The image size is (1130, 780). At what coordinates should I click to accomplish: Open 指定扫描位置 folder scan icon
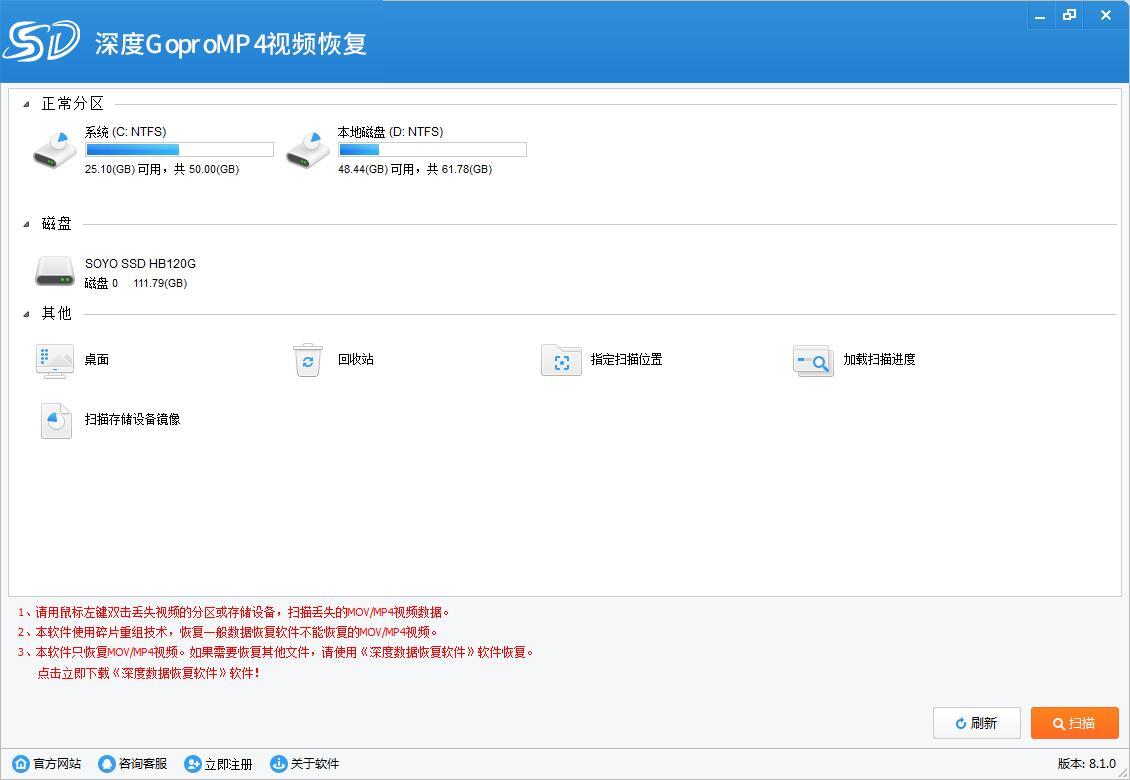point(561,360)
